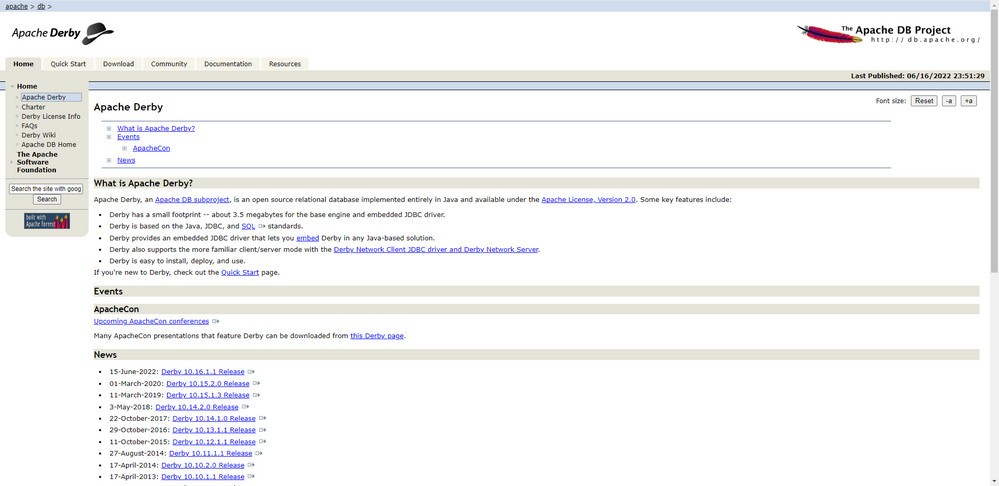This screenshot has height=486, width=999.
Task: Open Derby 10.16.1.1 Release link
Action: click(203, 372)
